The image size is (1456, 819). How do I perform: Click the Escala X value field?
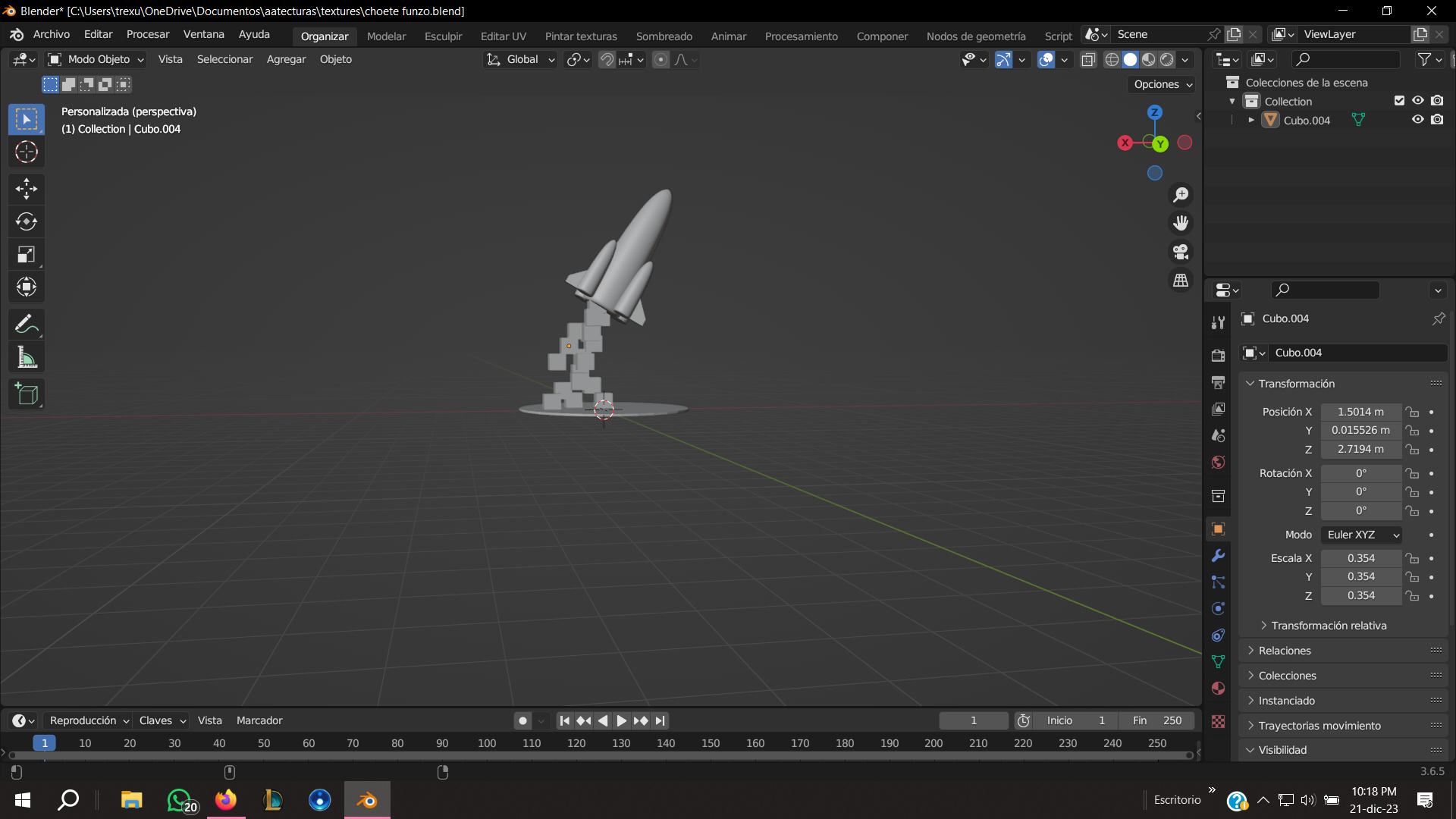tap(1361, 558)
